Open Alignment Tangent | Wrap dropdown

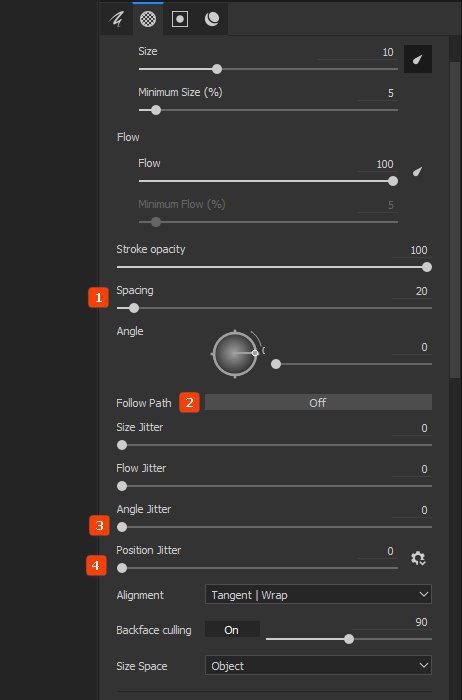(x=318, y=594)
